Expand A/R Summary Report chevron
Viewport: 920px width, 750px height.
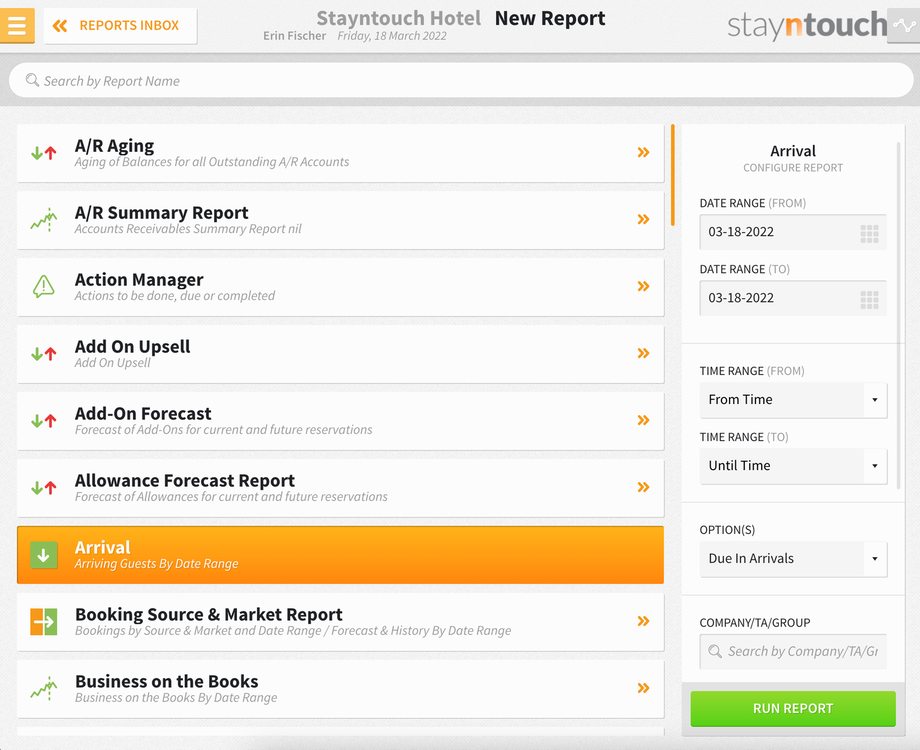click(644, 219)
